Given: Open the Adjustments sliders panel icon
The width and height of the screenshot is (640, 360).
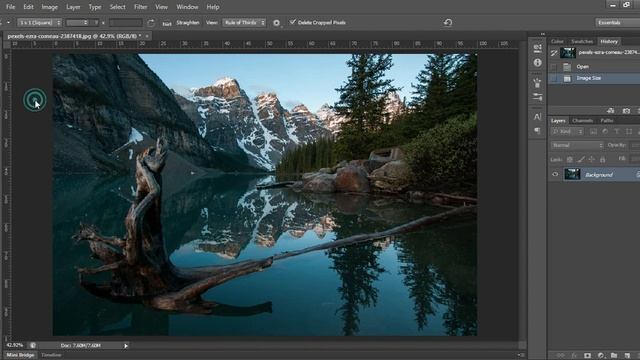Looking at the screenshot, I should click(537, 97).
